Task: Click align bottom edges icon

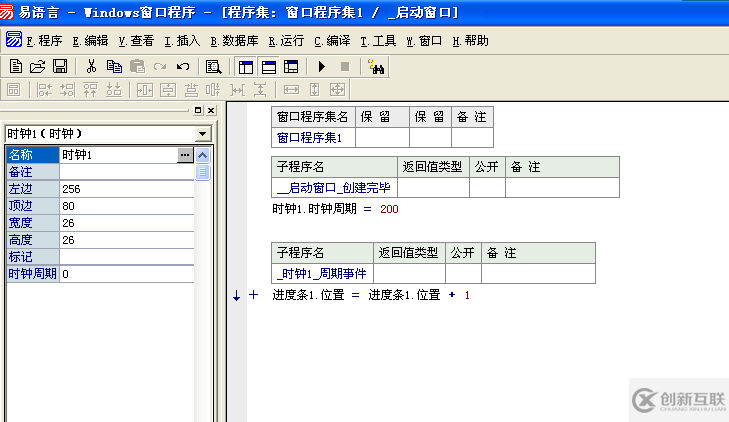Action: pos(113,90)
